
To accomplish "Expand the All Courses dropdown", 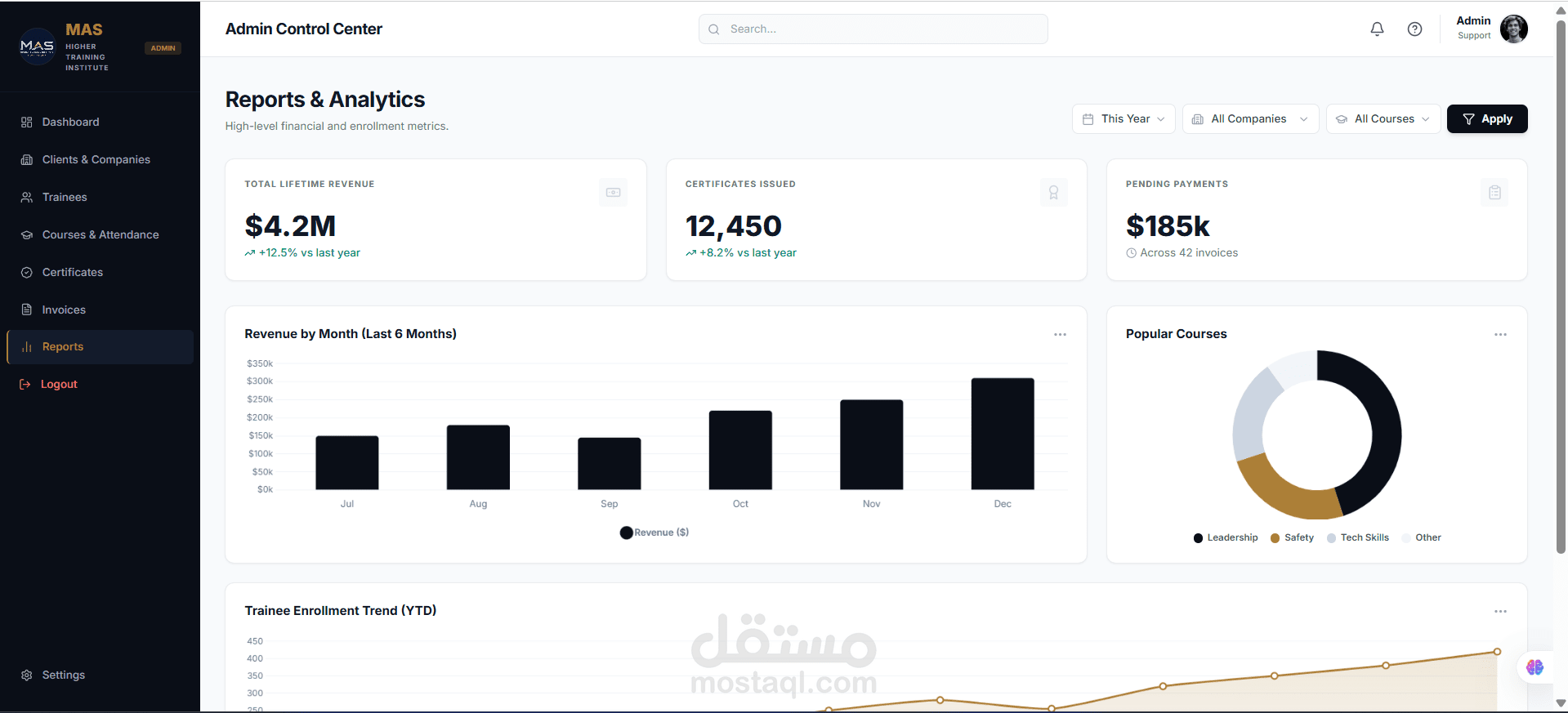I will pos(1383,119).
